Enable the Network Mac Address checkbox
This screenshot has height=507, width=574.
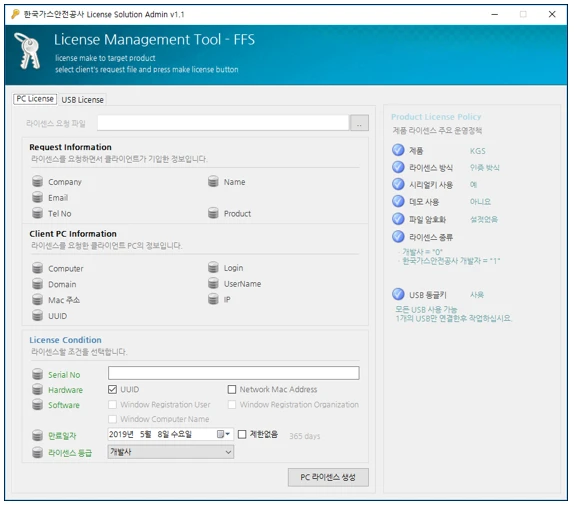(232, 389)
